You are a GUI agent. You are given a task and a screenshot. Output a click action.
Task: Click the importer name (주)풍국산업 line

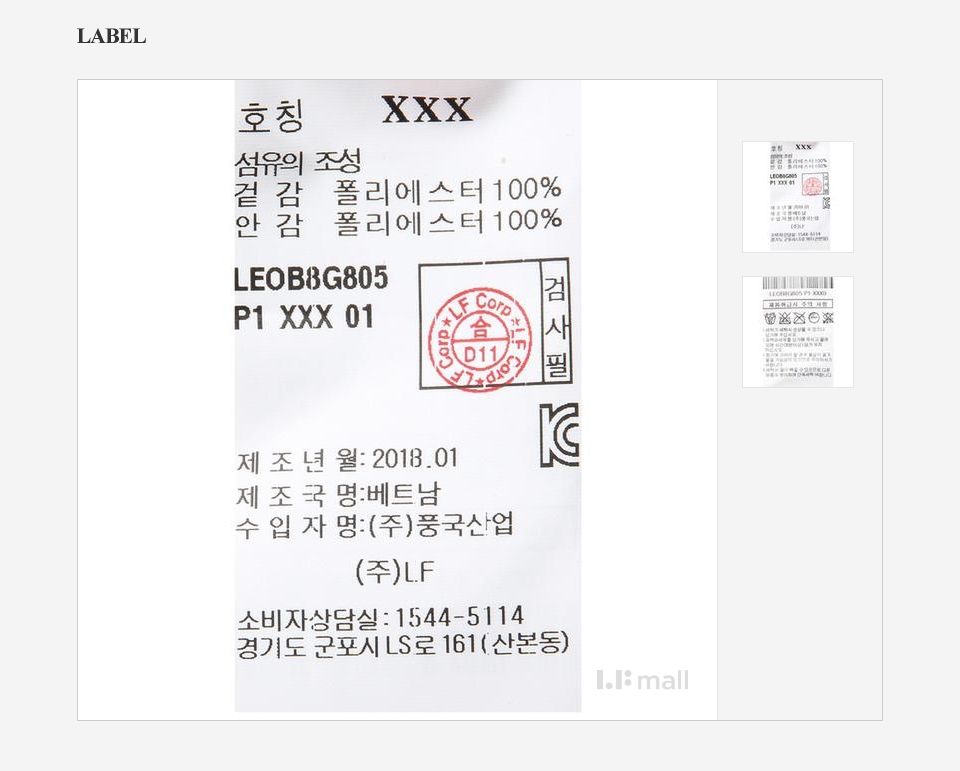(375, 526)
